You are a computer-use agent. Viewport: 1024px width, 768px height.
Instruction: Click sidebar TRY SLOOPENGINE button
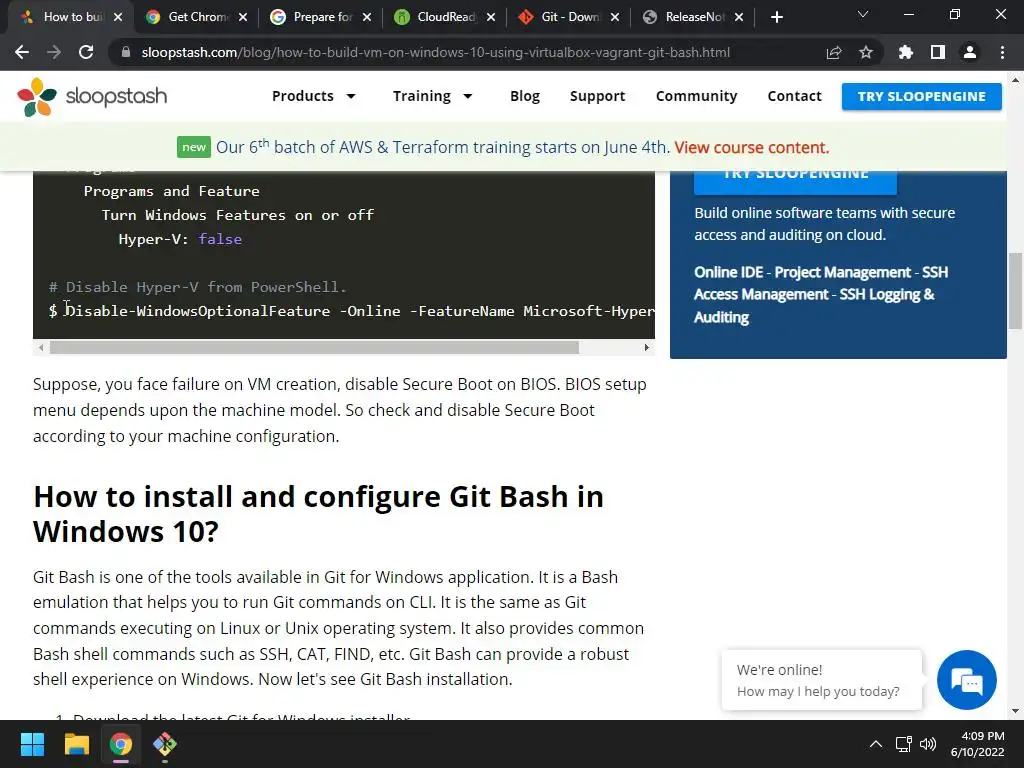tap(795, 181)
